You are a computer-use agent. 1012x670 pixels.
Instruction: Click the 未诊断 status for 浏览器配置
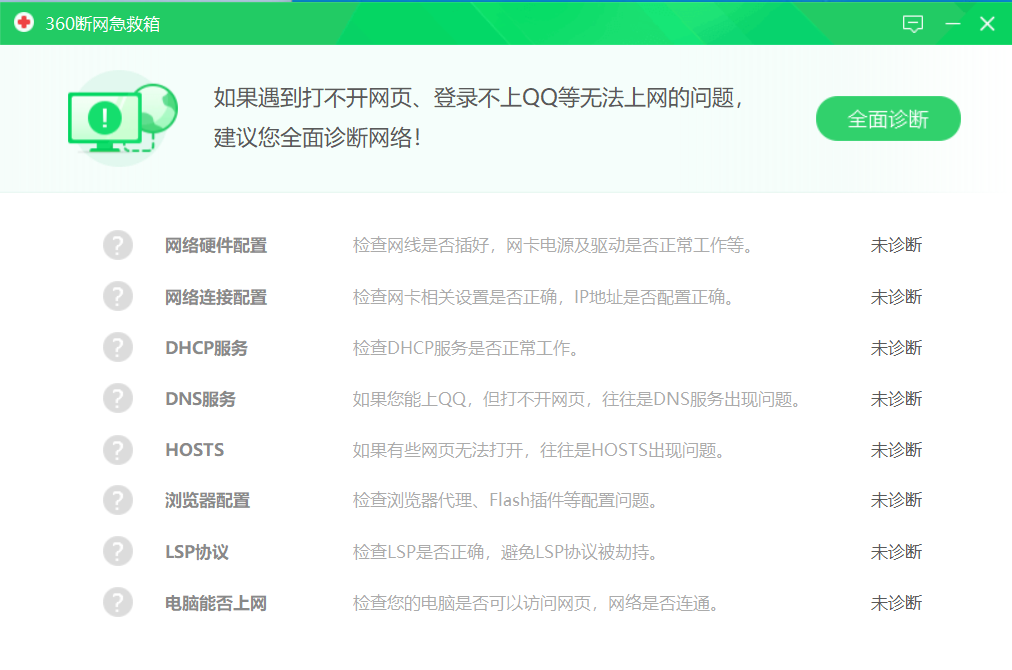coord(896,500)
